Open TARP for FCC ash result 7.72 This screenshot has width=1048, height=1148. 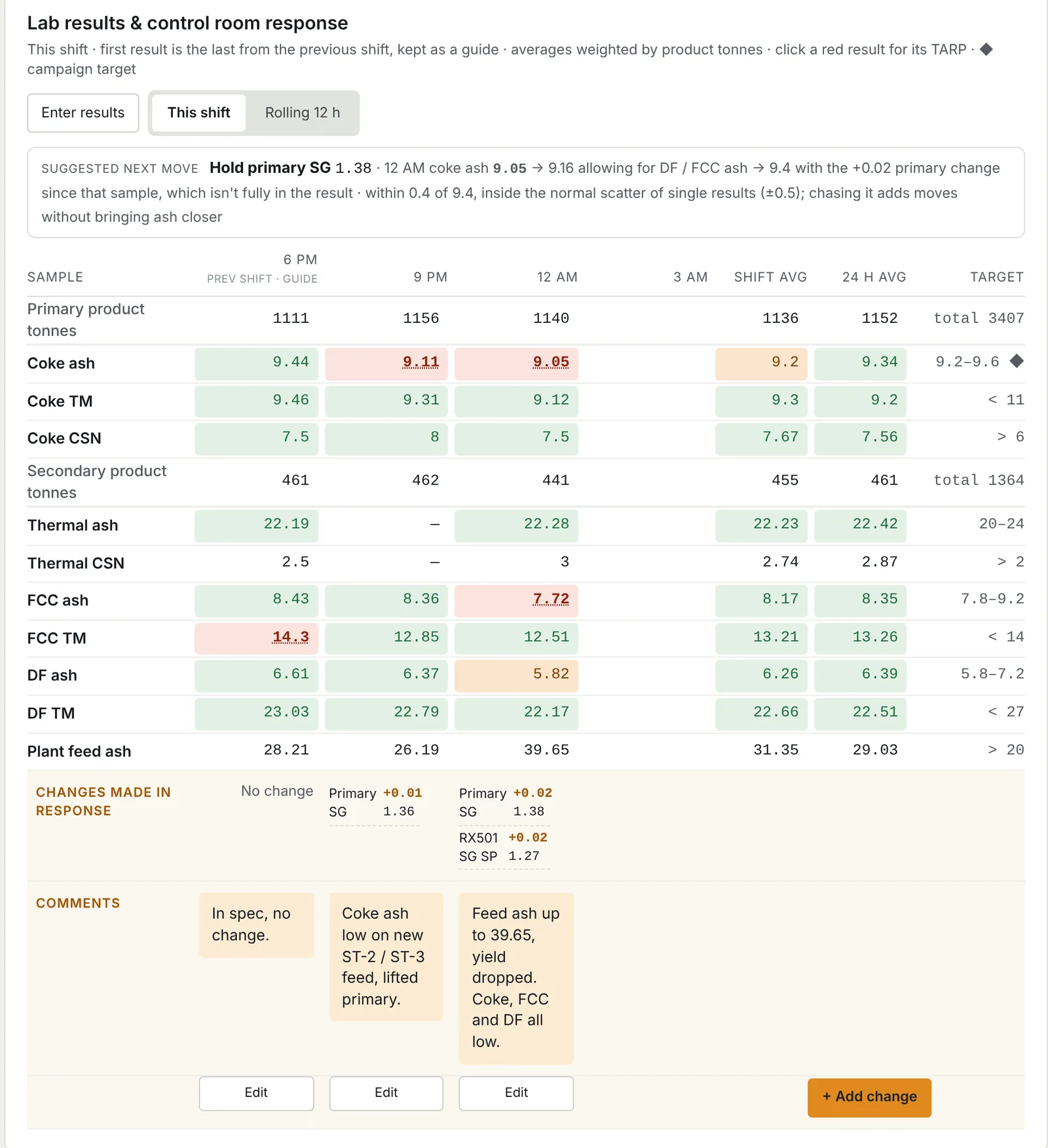click(x=551, y=599)
